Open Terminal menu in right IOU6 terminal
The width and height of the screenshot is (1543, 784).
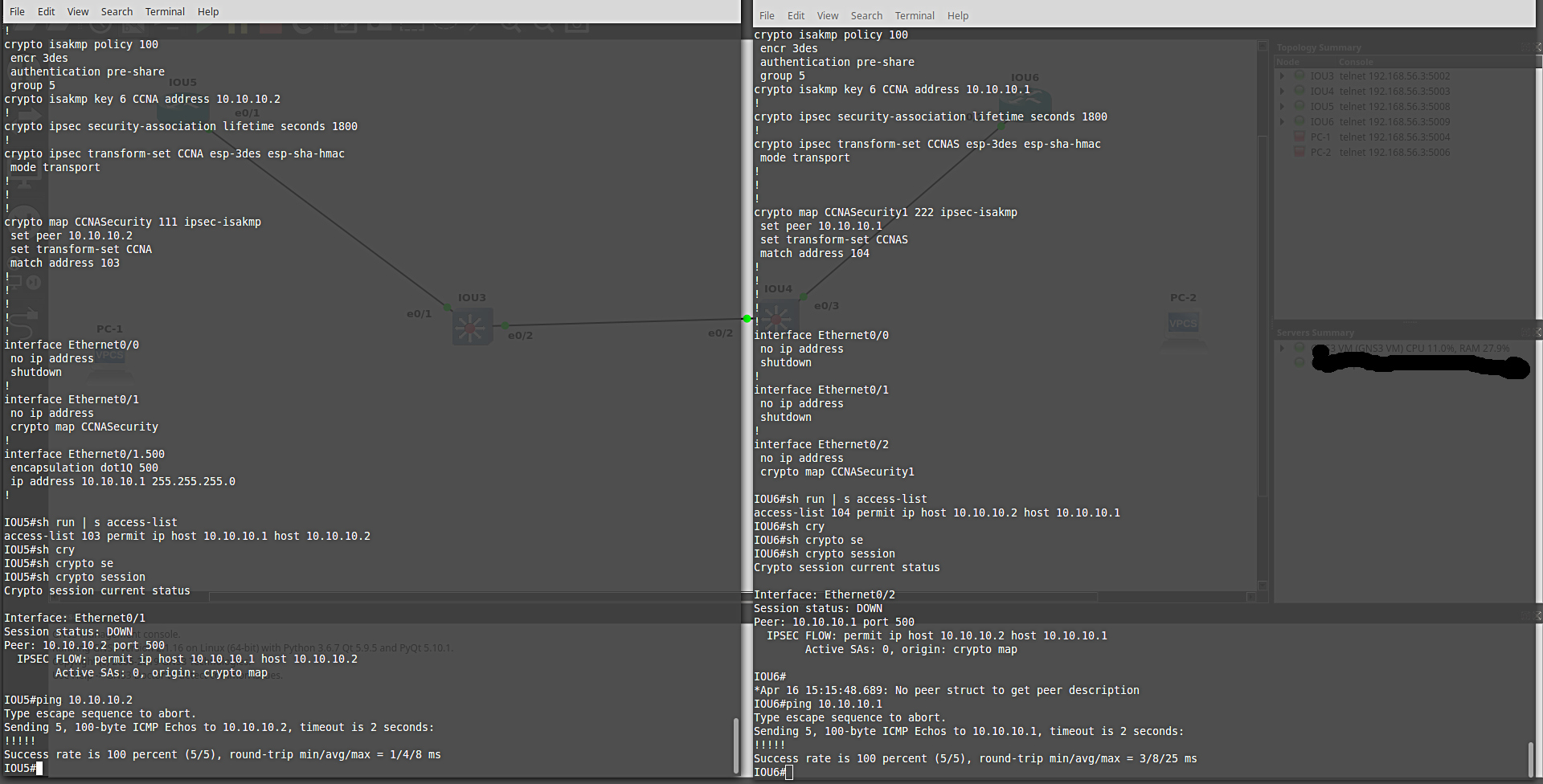(915, 15)
